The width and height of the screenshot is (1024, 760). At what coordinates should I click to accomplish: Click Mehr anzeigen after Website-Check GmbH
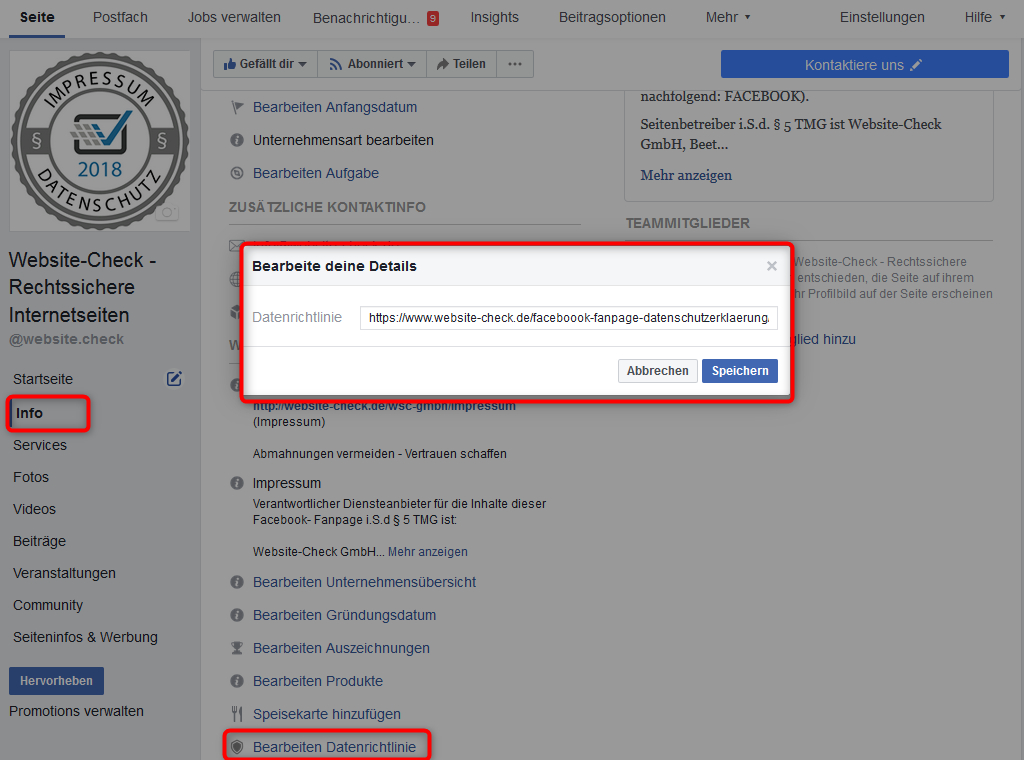[428, 552]
